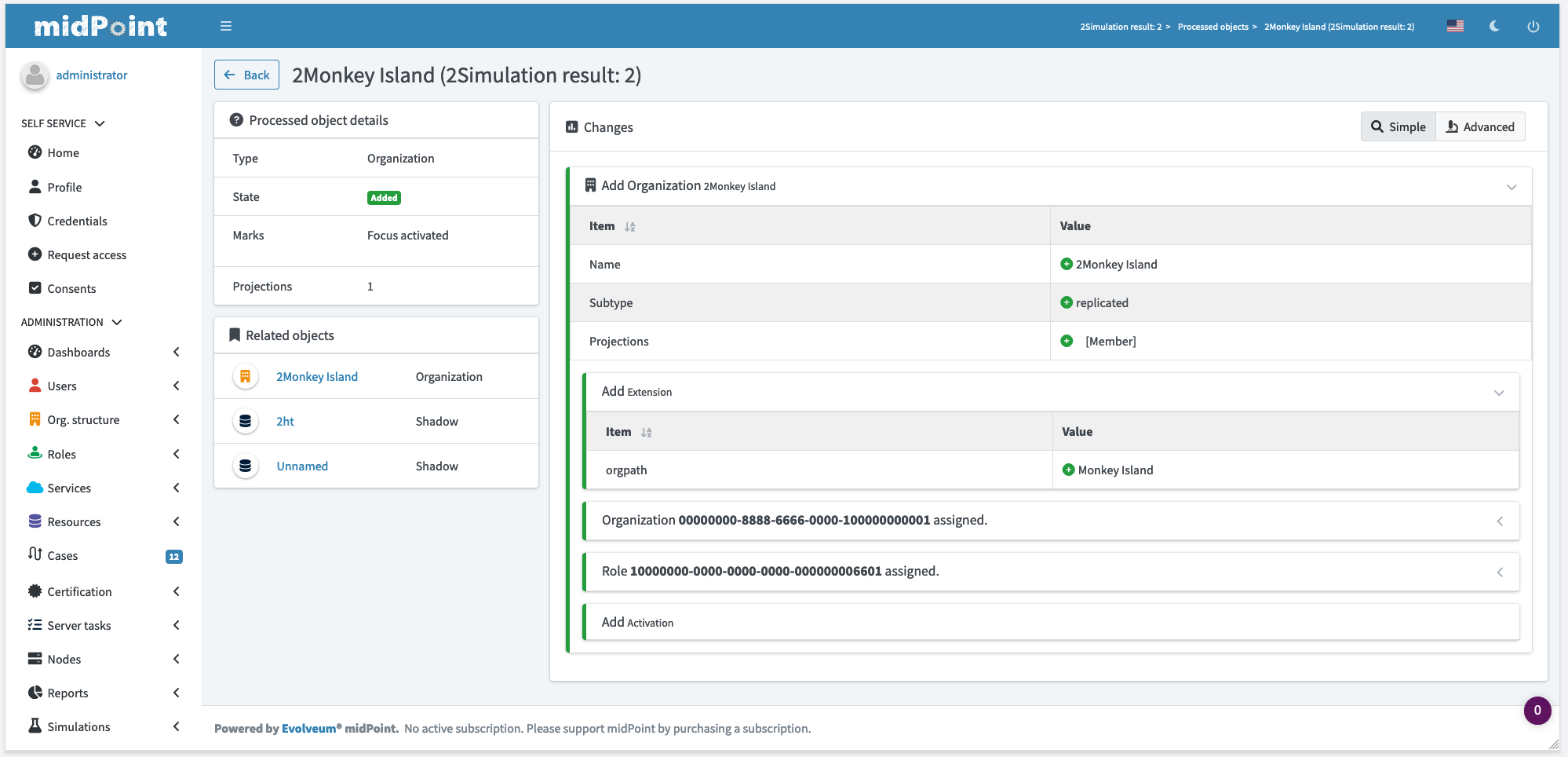Open the Unnamed shadow link
The width and height of the screenshot is (1568, 757).
coord(302,466)
